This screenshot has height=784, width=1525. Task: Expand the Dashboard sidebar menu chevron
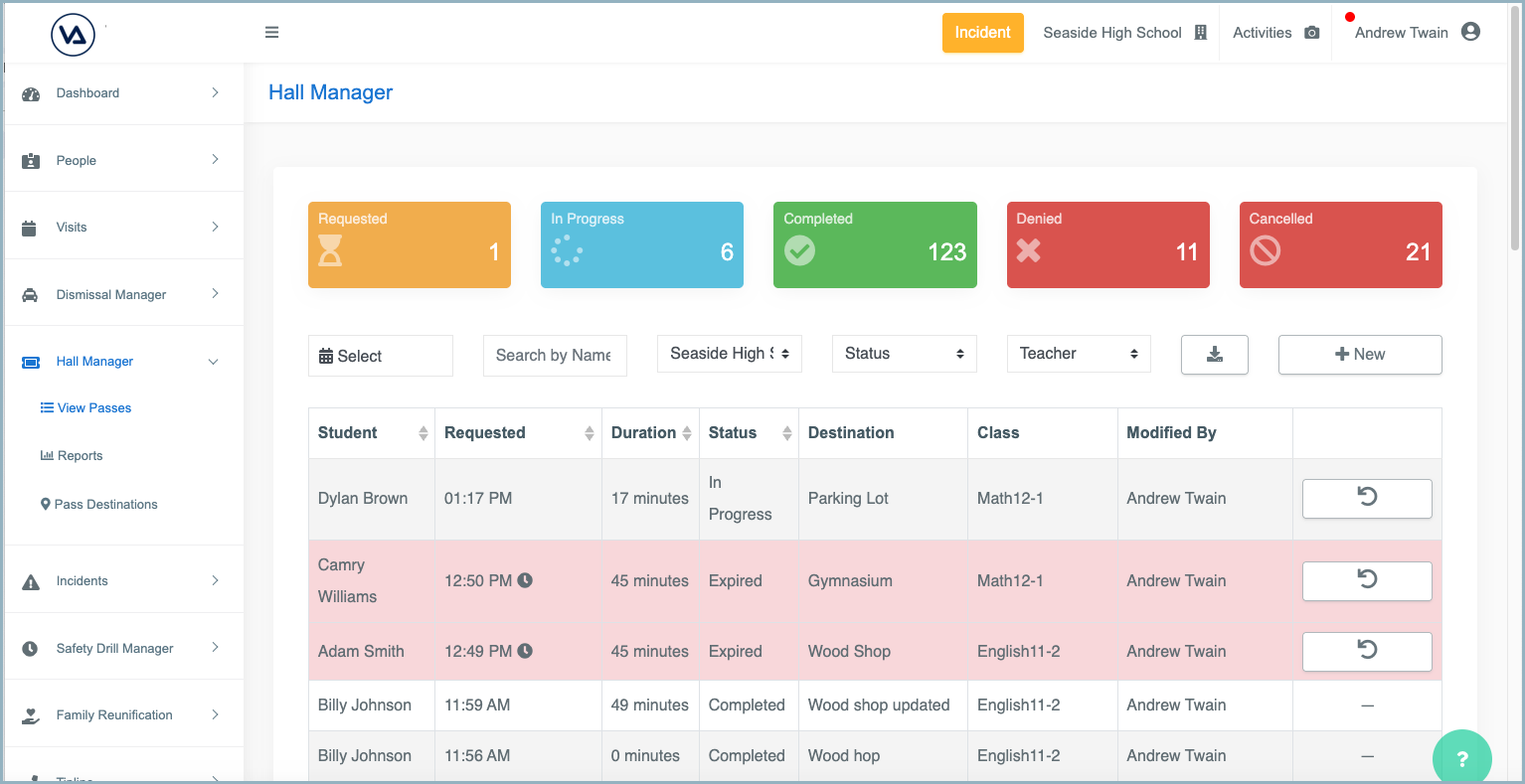click(215, 92)
